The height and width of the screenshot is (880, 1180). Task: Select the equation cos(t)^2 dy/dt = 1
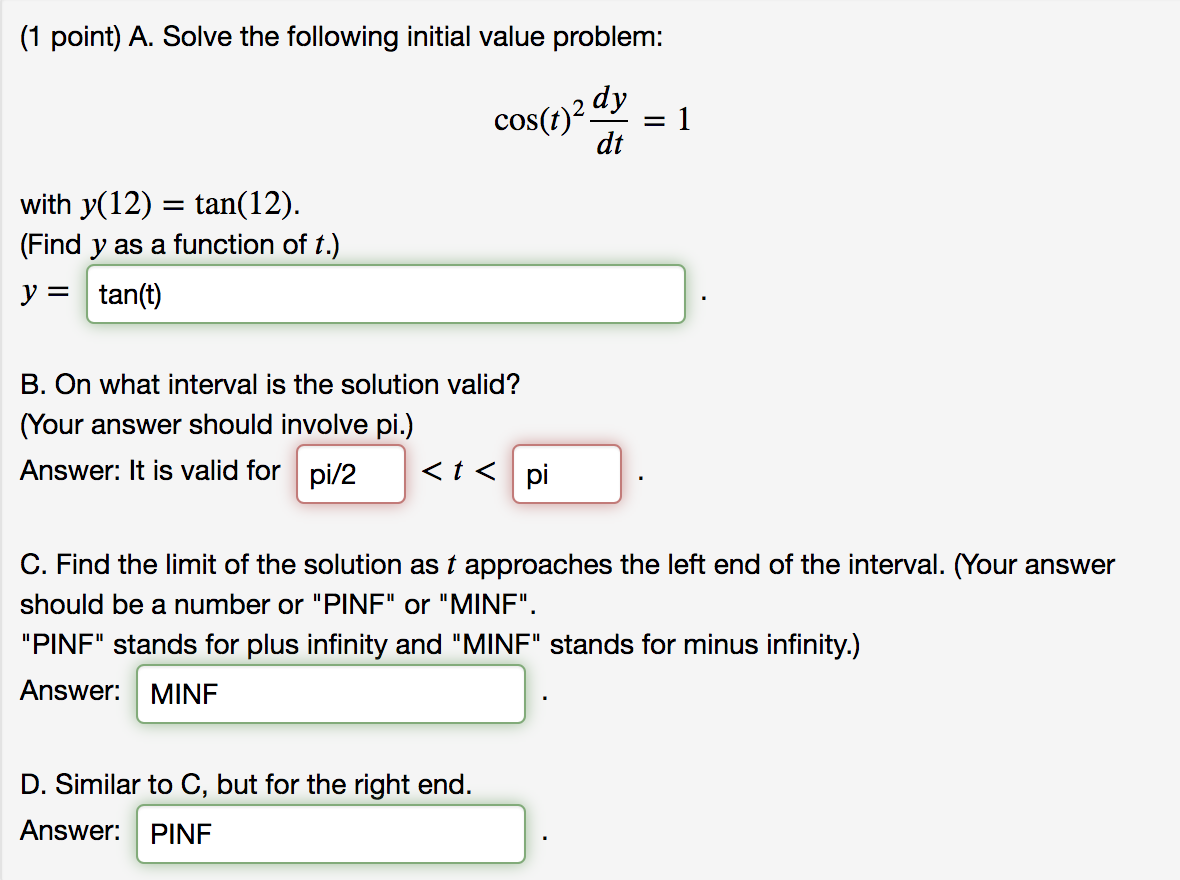[x=591, y=119]
